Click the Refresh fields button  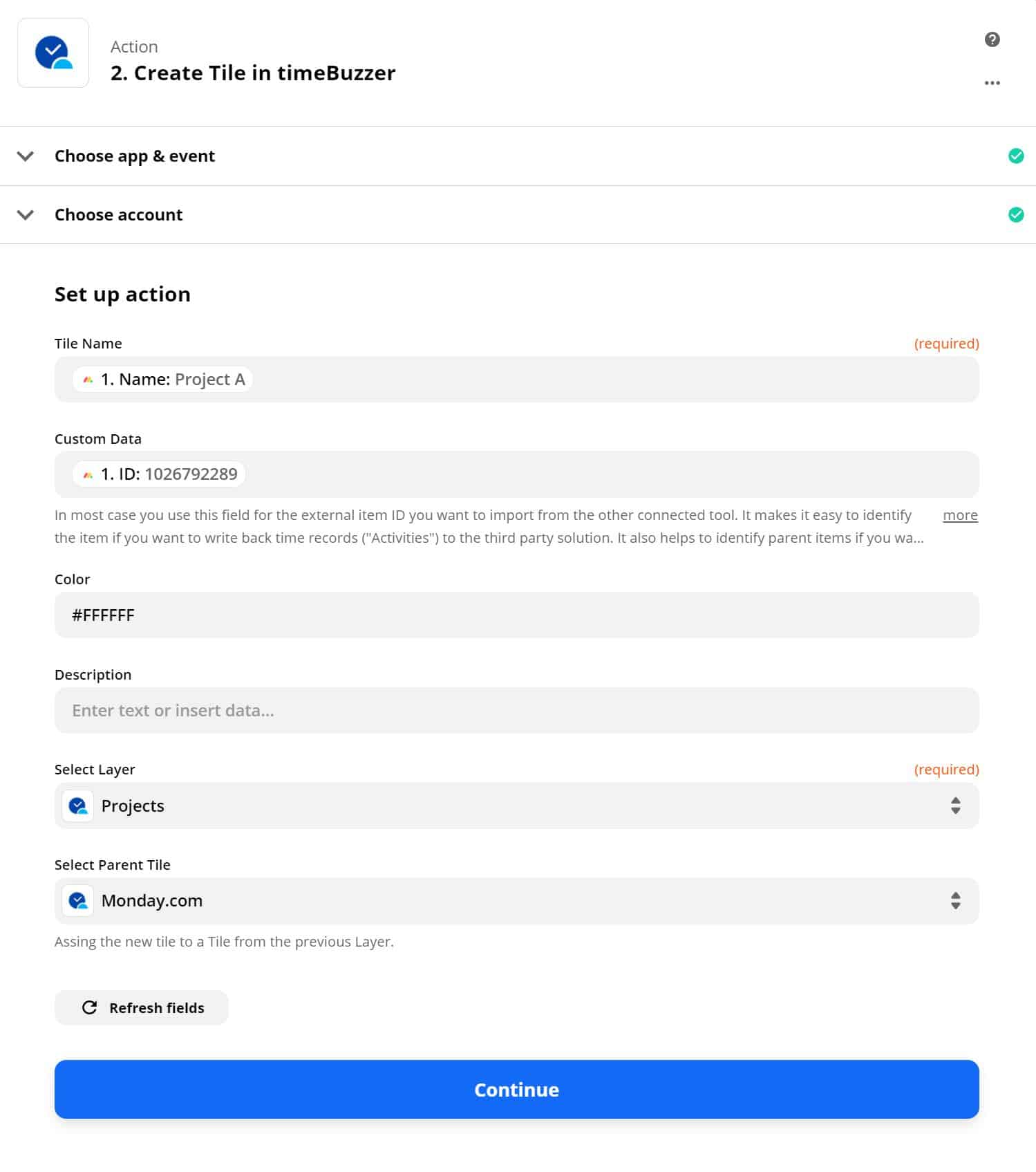pos(142,1008)
